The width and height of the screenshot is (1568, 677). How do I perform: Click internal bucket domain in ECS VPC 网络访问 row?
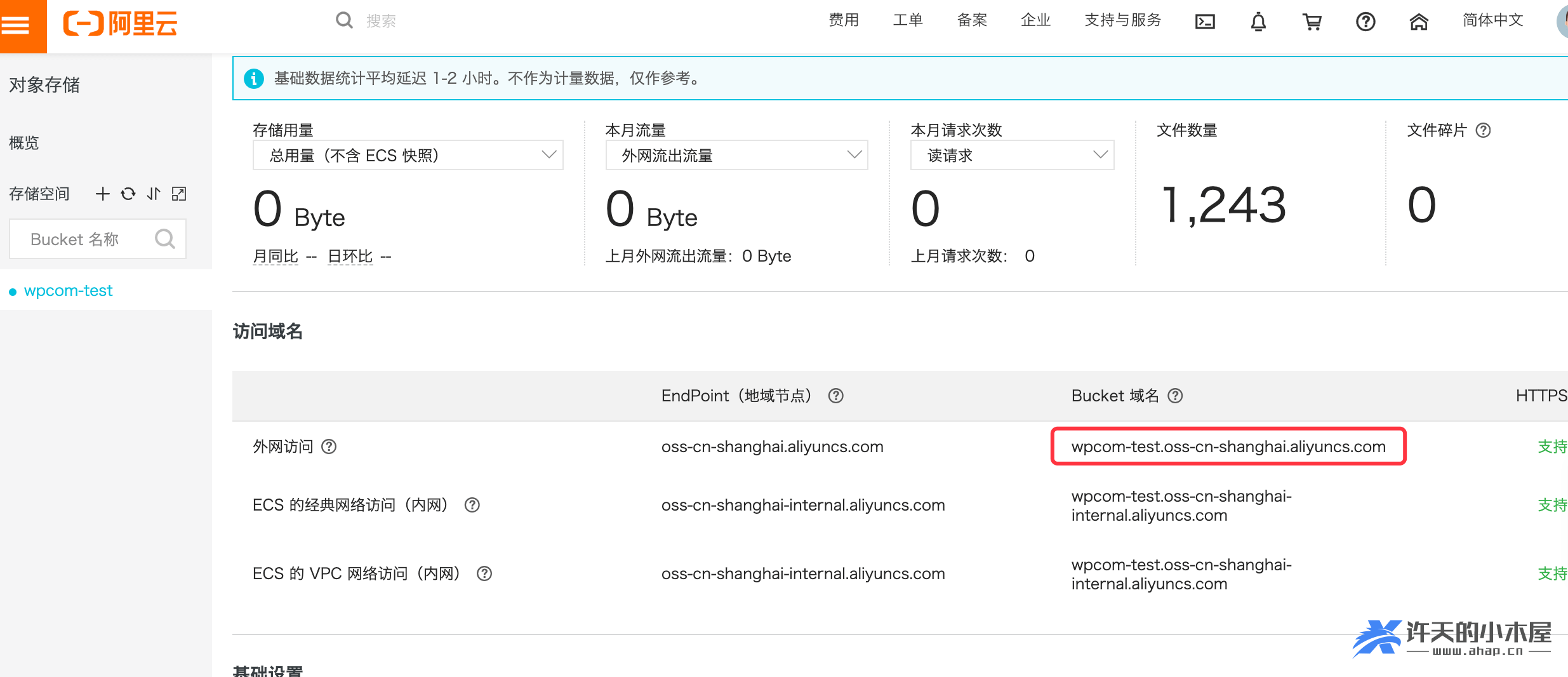pos(1181,574)
